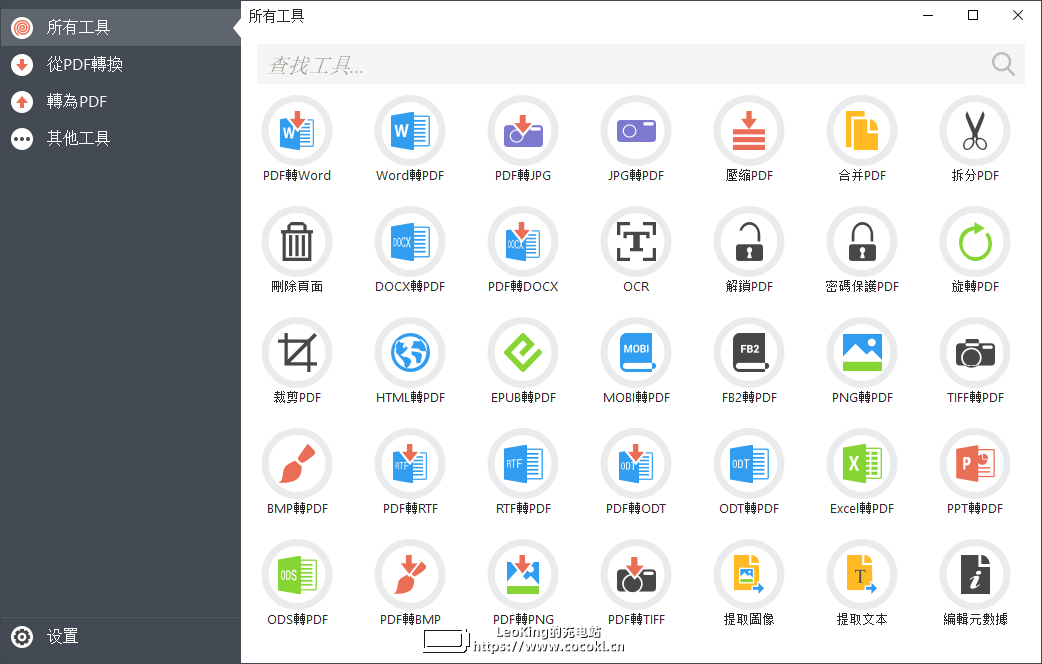The width and height of the screenshot is (1042, 664).
Task: Launch DOCX轉PDF converter
Action: tap(409, 242)
